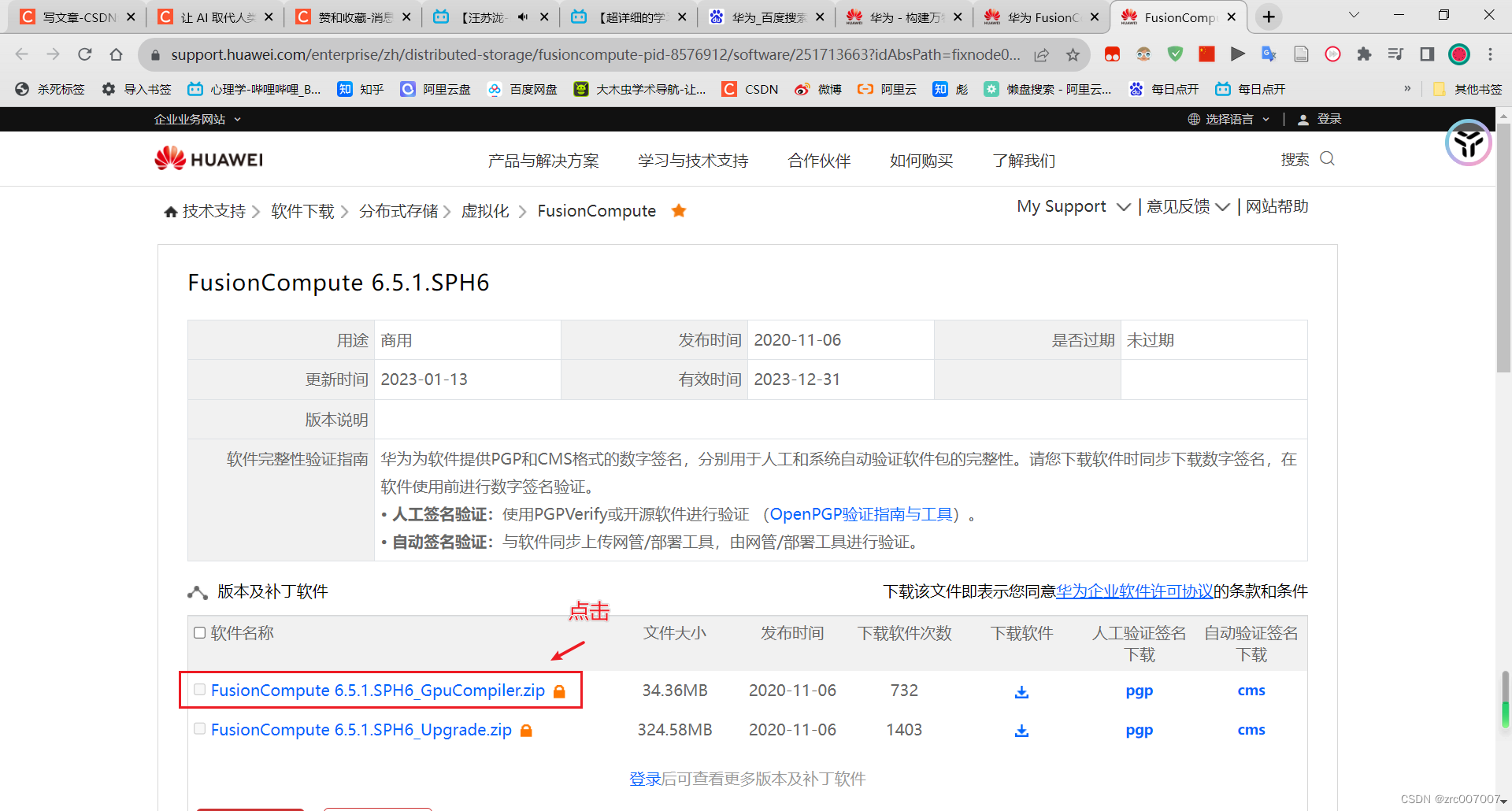Click pgp signature for Upgrade.zip
1512x811 pixels.
point(1139,730)
